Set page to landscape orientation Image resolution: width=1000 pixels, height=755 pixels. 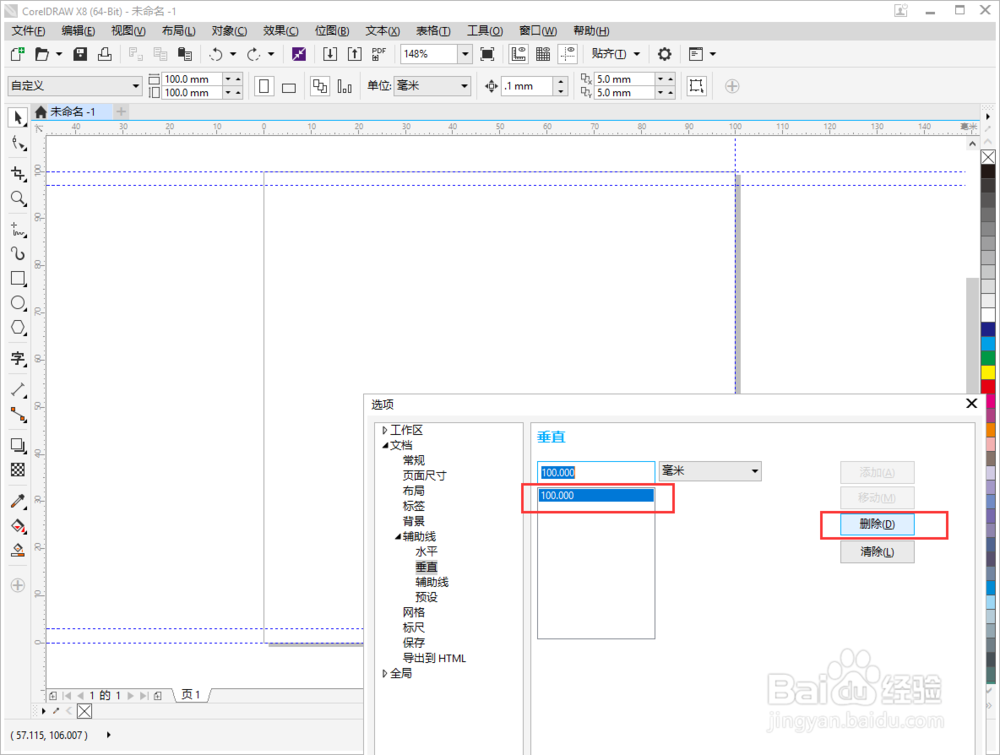click(289, 86)
